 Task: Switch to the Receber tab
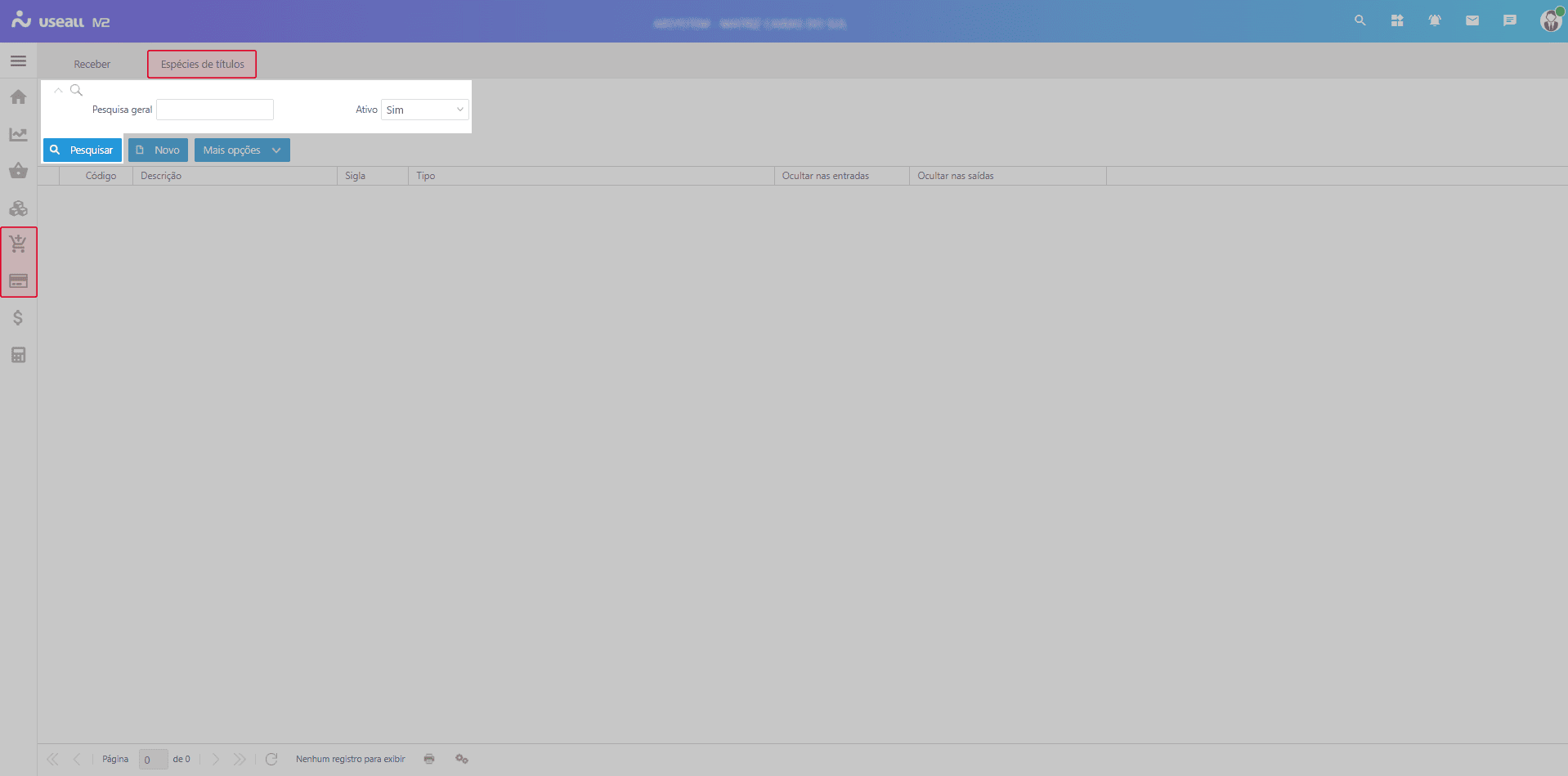pyautogui.click(x=92, y=64)
